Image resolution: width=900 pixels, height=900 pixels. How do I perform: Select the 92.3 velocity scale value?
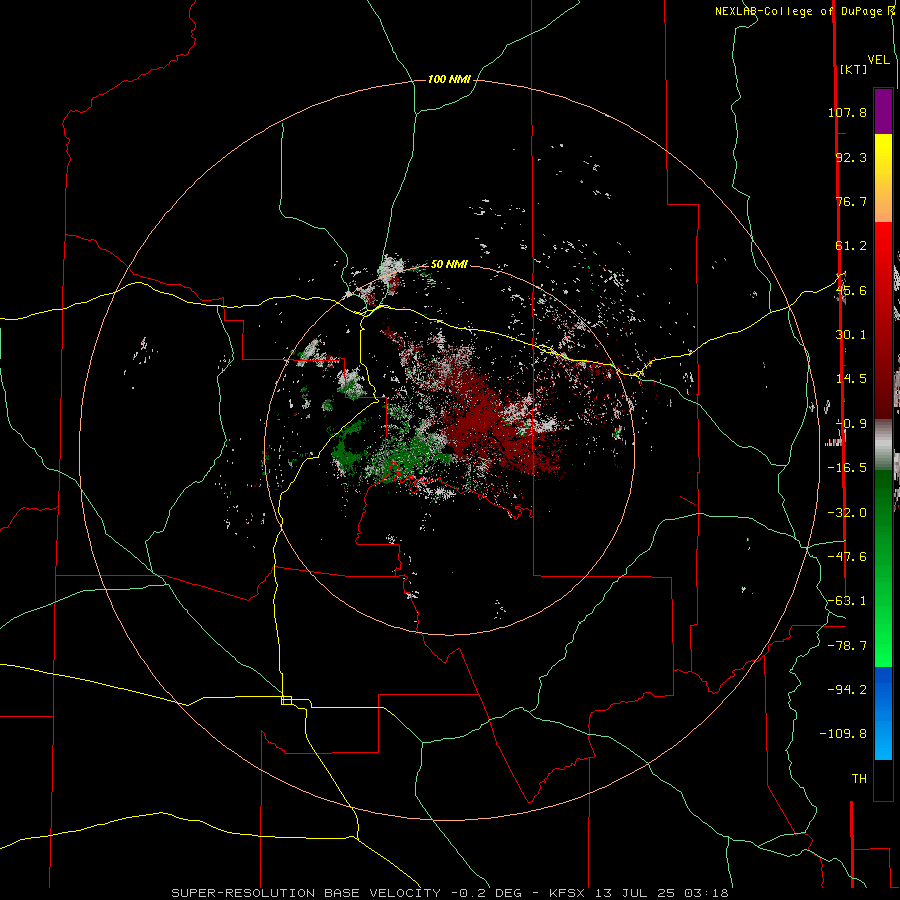click(851, 157)
